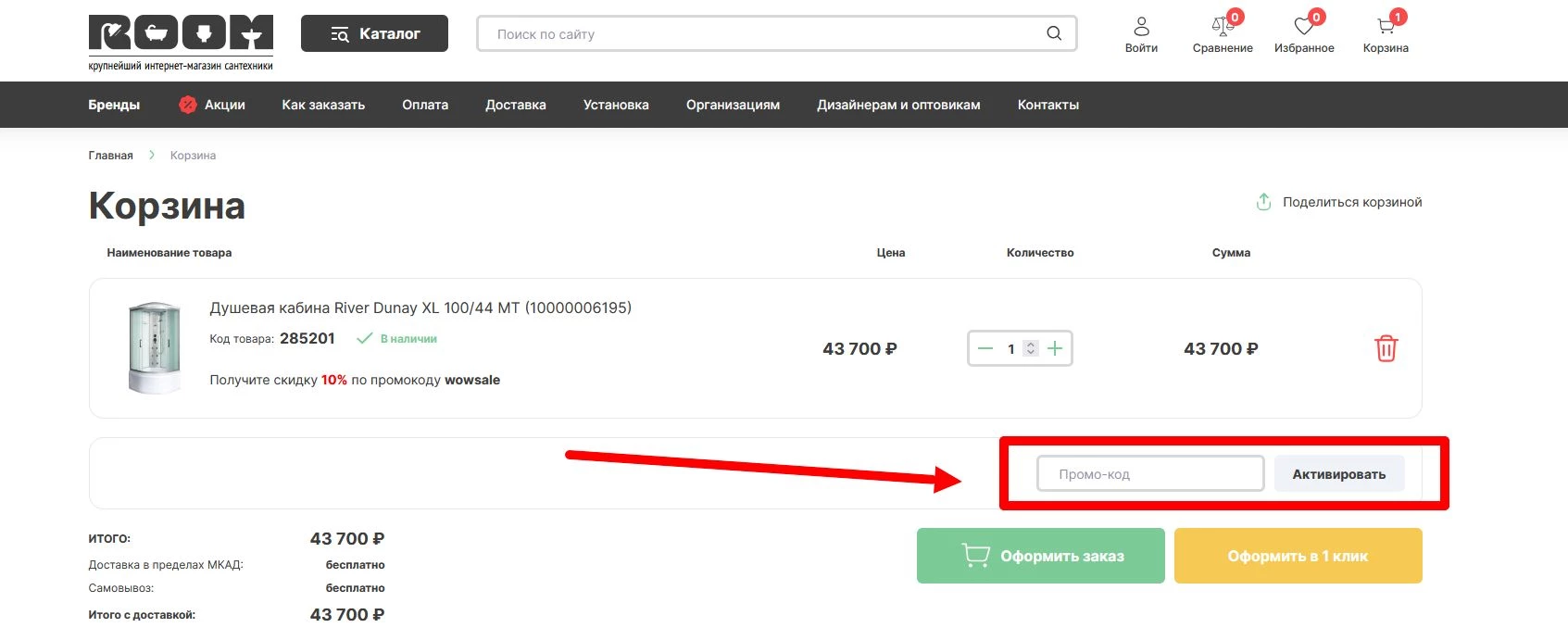
Task: Open the login user icon
Action: coord(1141,27)
